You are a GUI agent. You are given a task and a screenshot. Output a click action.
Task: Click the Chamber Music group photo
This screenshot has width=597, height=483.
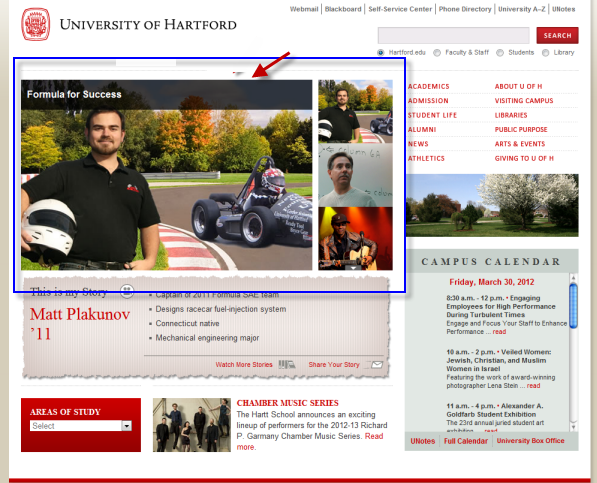192,425
